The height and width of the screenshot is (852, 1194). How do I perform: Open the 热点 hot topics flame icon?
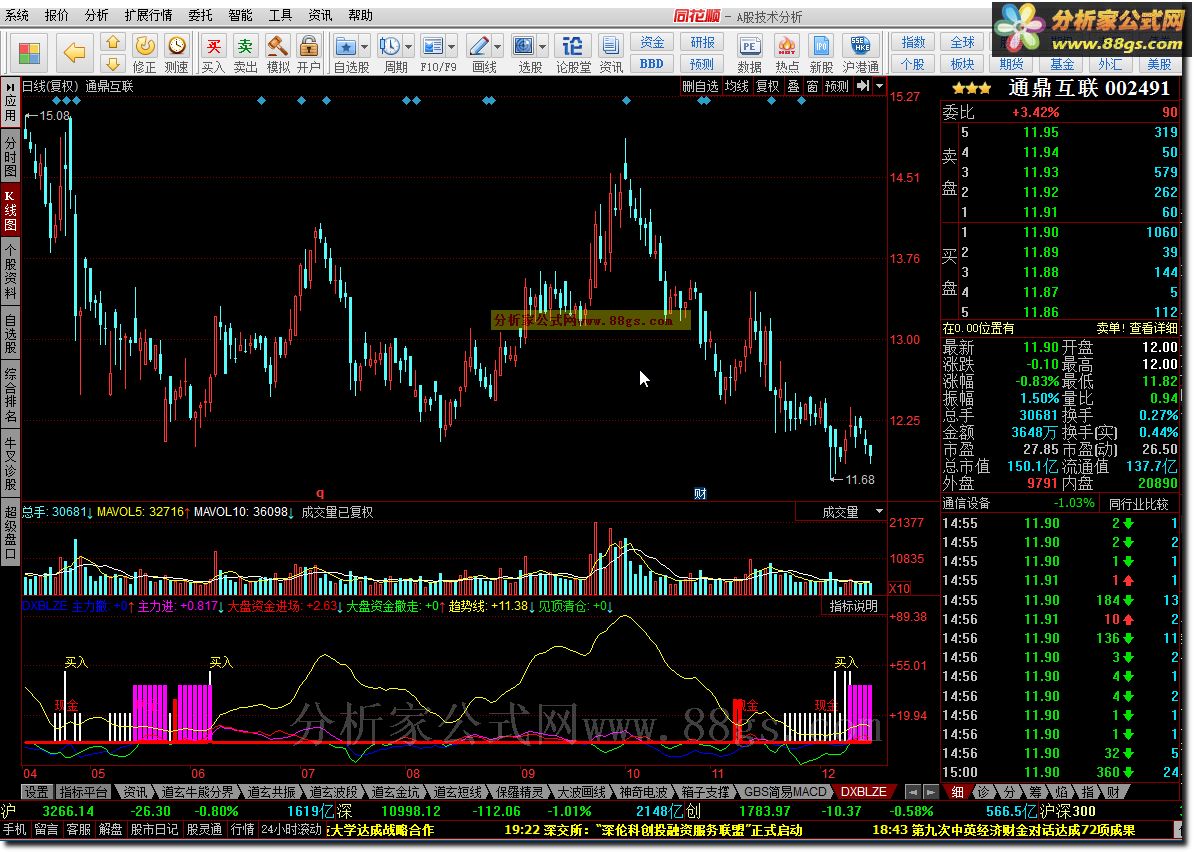coord(787,46)
